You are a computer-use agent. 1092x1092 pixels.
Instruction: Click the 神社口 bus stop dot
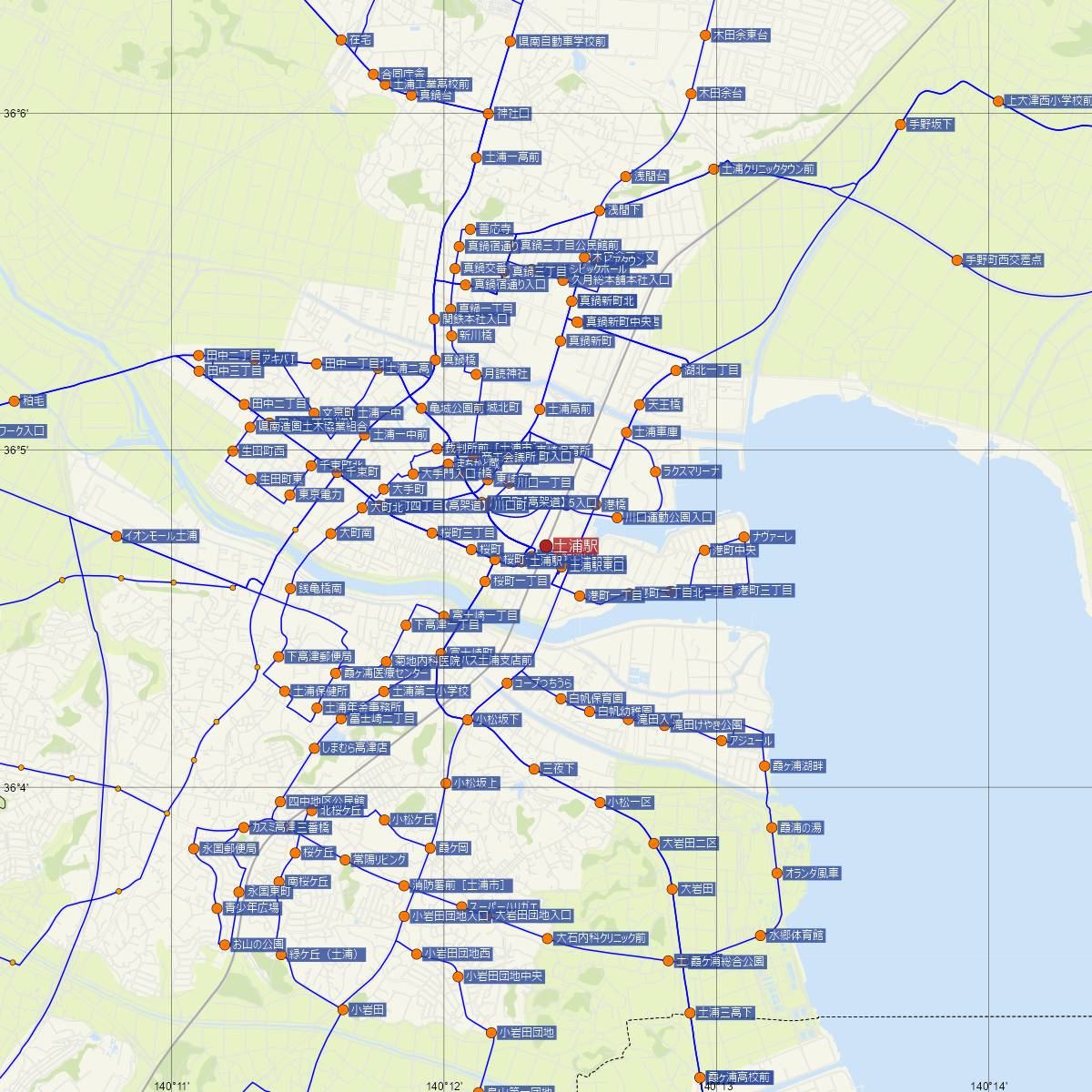pyautogui.click(x=488, y=114)
